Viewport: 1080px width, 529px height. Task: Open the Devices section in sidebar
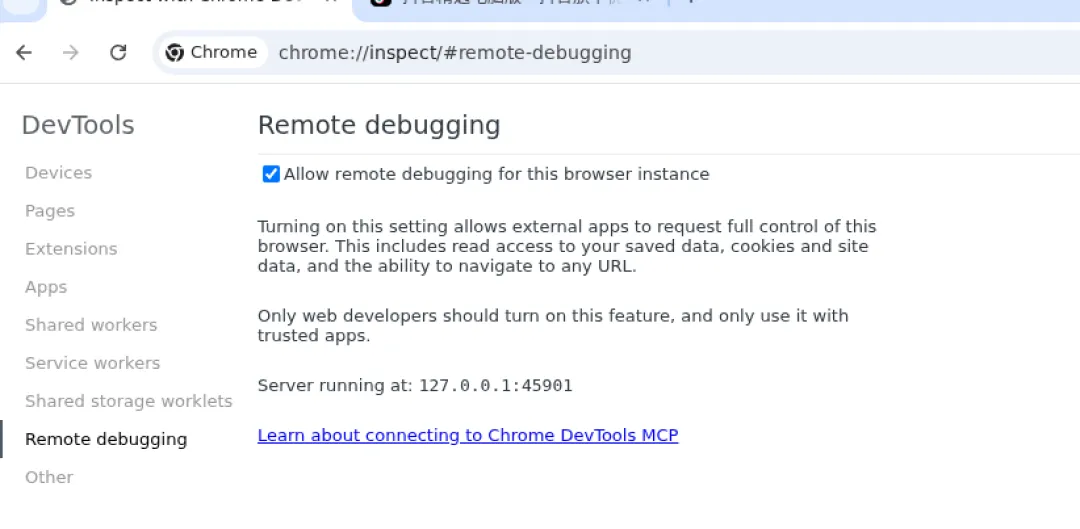tap(58, 173)
